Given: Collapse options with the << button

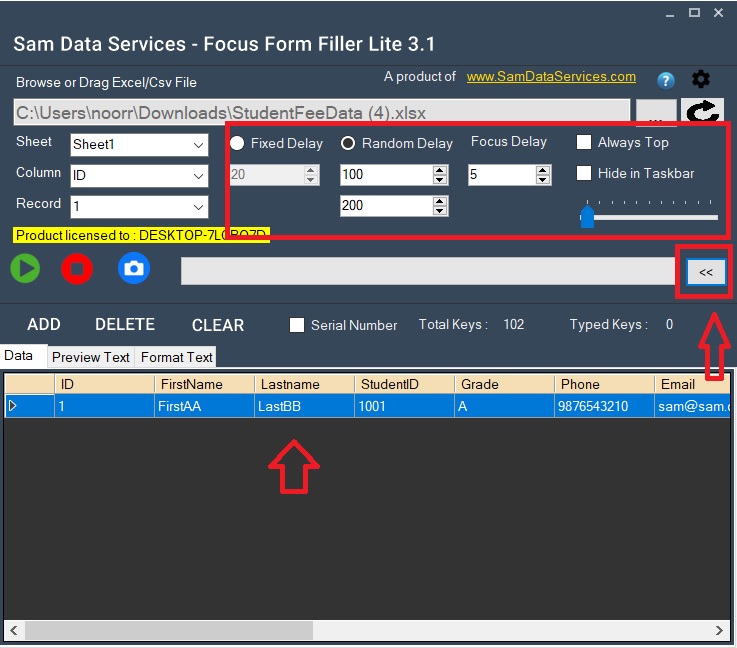Looking at the screenshot, I should click(706, 272).
